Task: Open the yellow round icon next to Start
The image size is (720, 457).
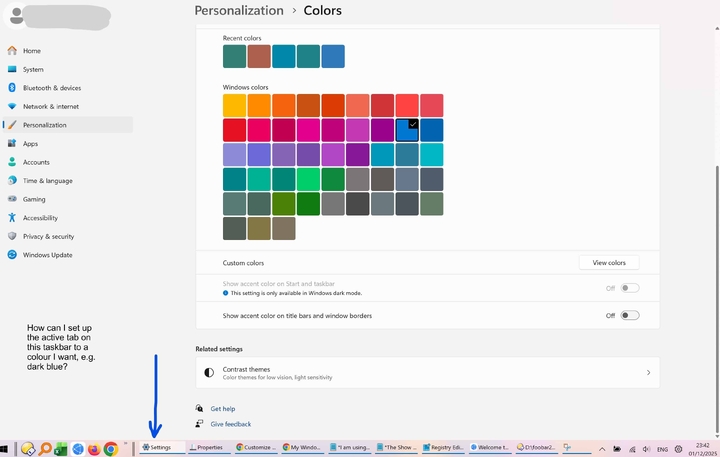Action: coord(28,448)
